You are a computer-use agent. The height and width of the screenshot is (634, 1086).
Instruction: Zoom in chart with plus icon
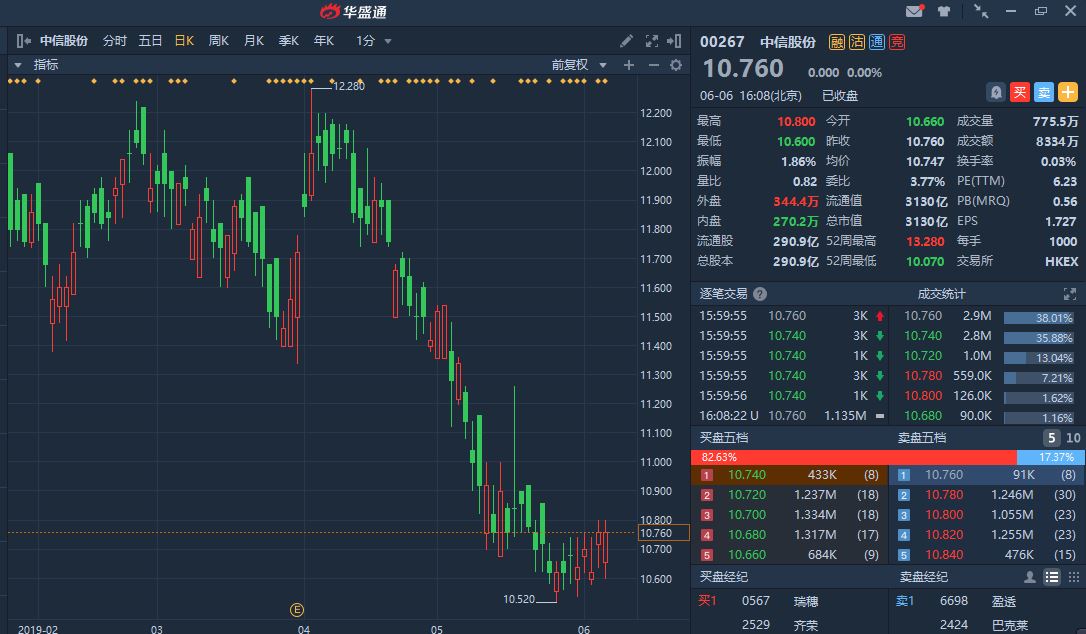pos(628,64)
